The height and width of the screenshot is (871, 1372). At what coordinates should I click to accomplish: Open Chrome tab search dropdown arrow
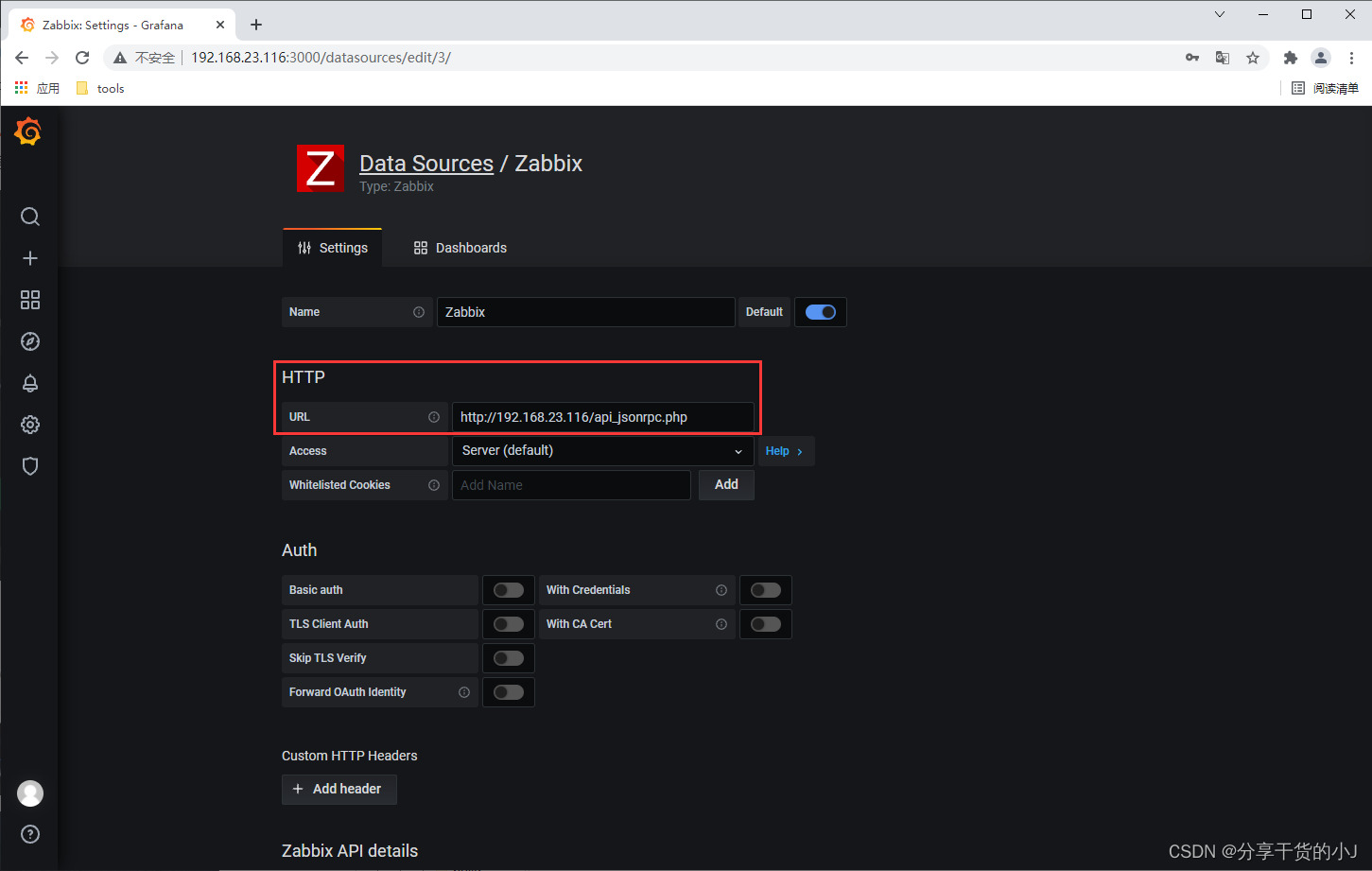[x=1220, y=14]
